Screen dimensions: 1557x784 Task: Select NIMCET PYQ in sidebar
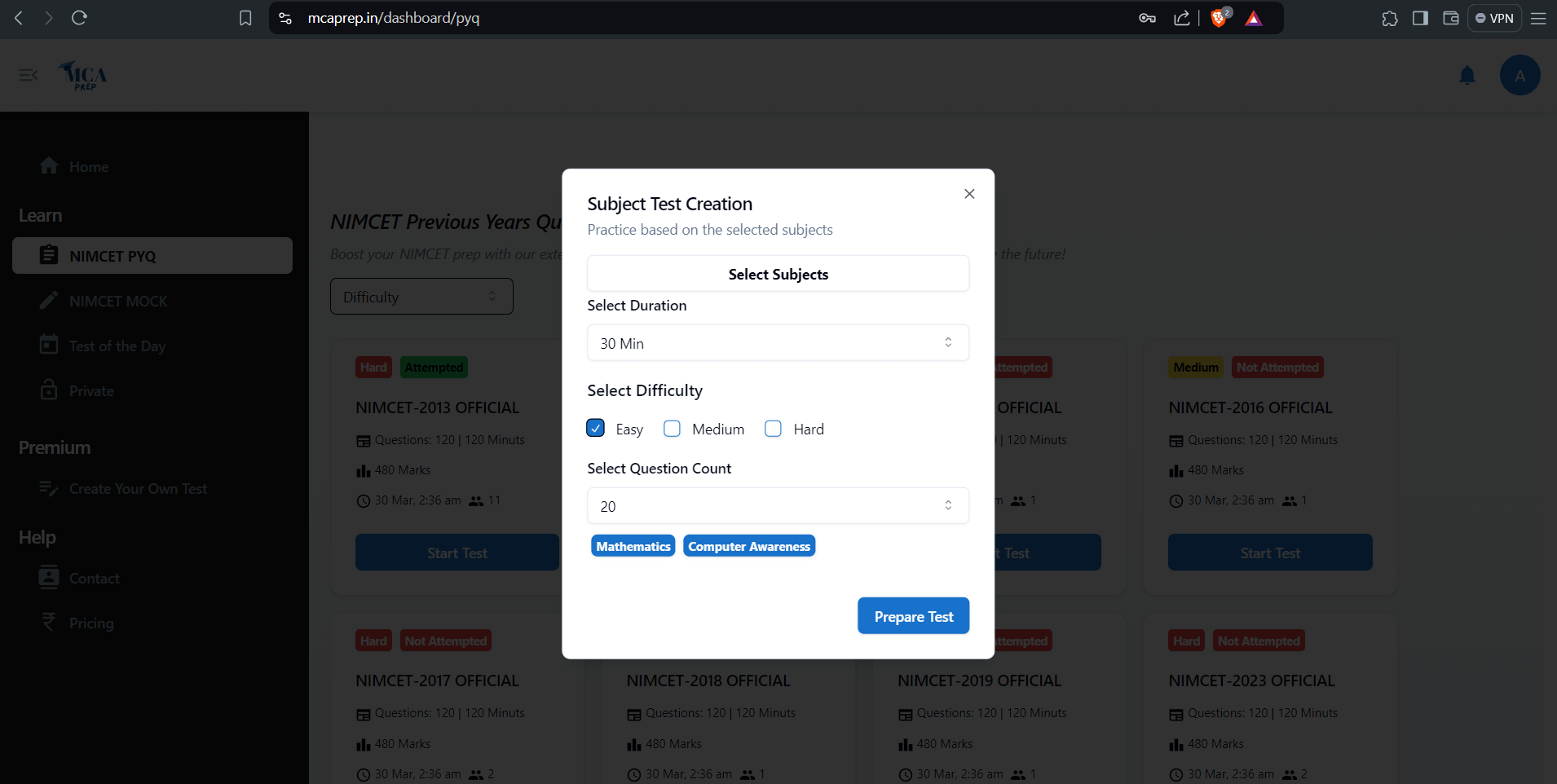(152, 256)
